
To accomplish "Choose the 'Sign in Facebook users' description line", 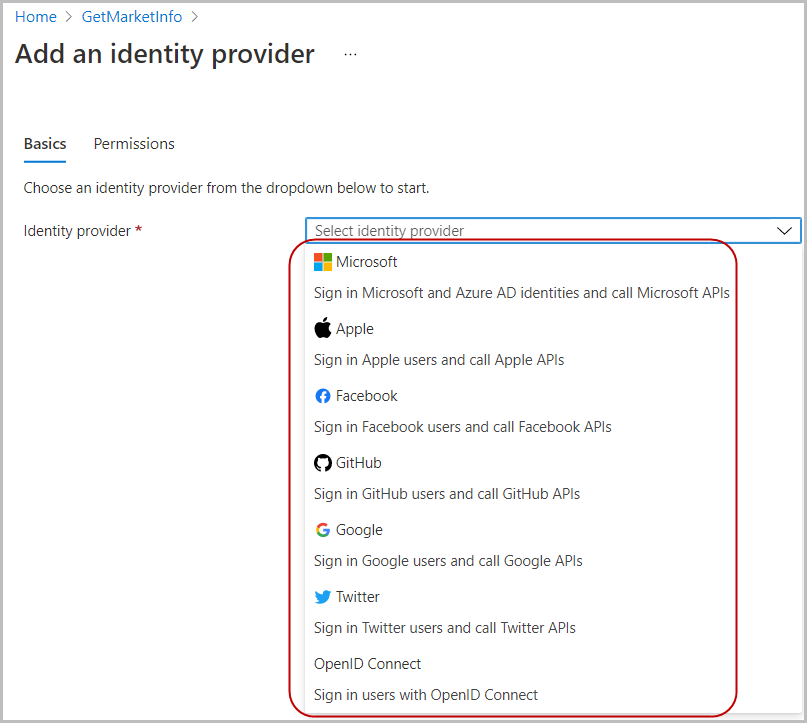I will pyautogui.click(x=462, y=427).
